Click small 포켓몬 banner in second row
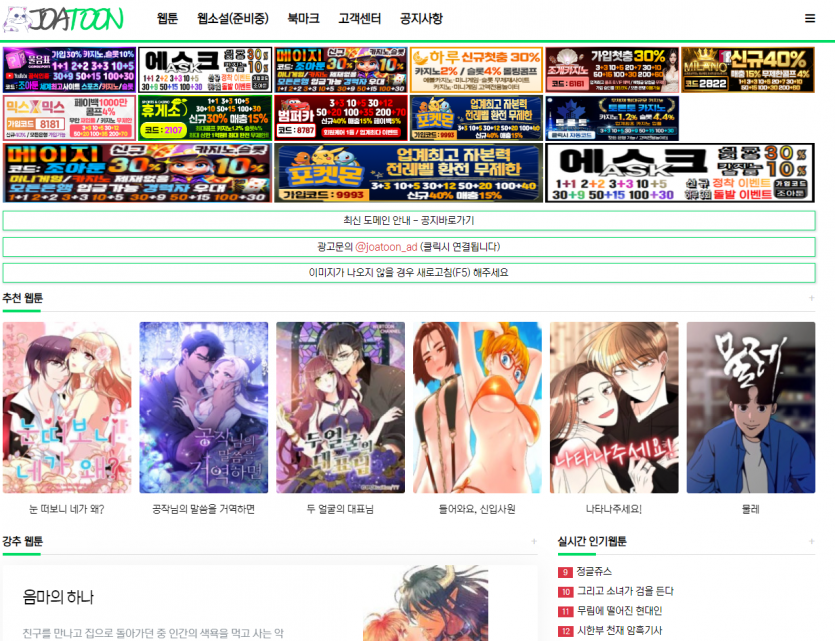 click(476, 118)
